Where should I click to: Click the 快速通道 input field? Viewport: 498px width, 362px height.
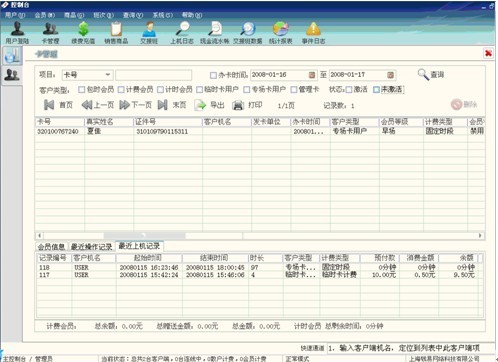pyautogui.click(x=410, y=348)
